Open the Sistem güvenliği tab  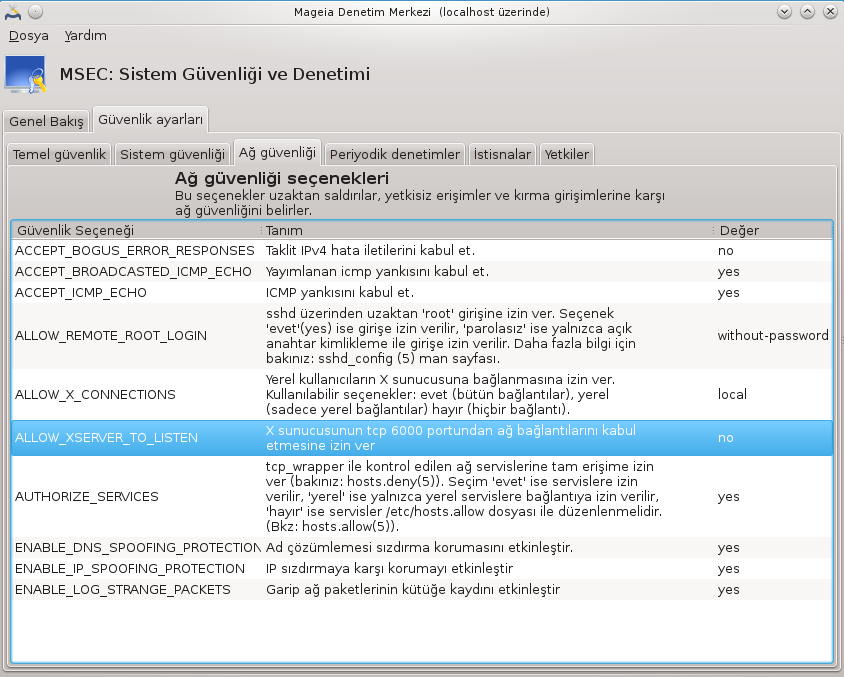172,154
